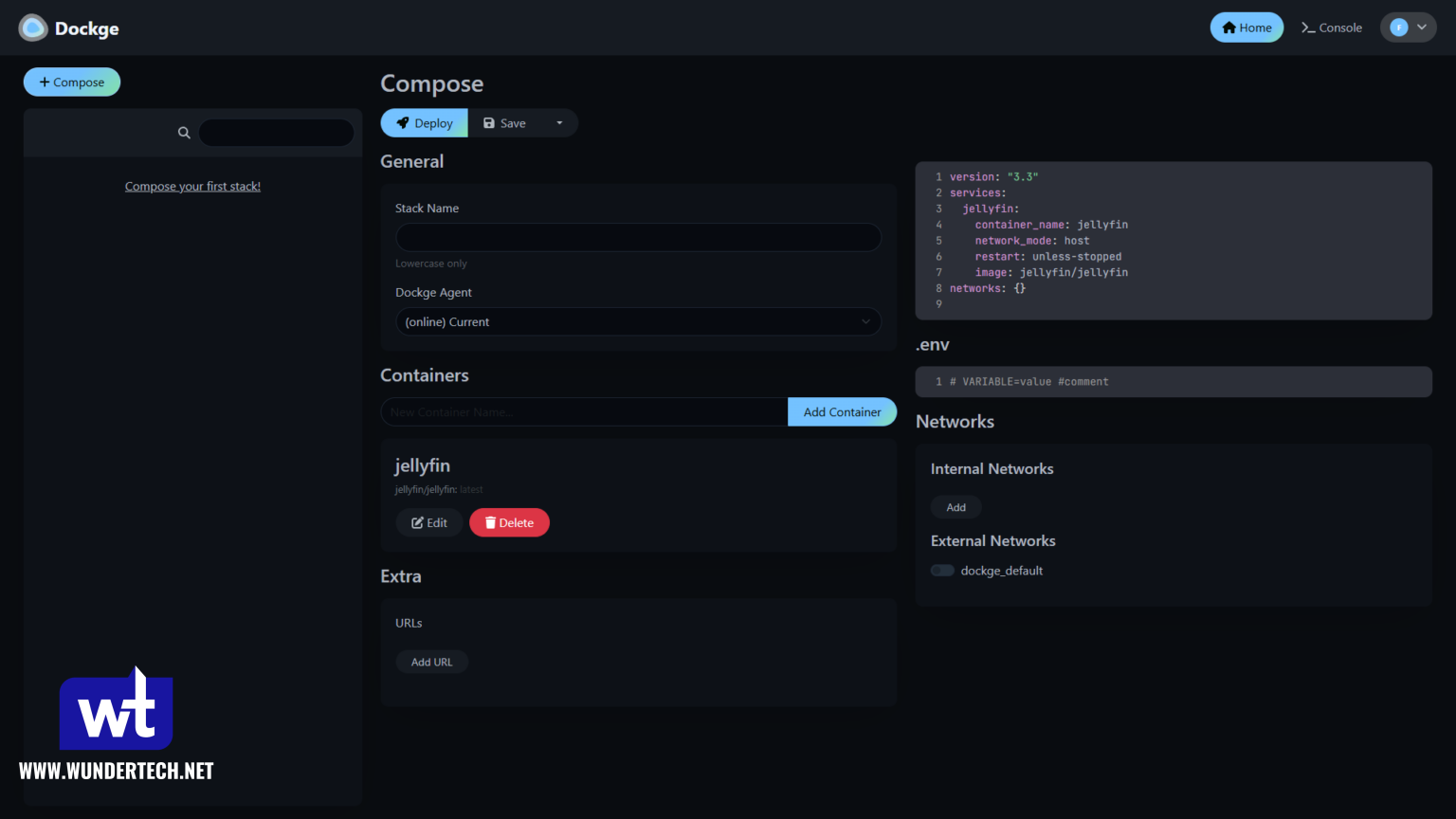This screenshot has width=1456, height=819.
Task: Click the Add URL button under Extra
Action: (431, 662)
